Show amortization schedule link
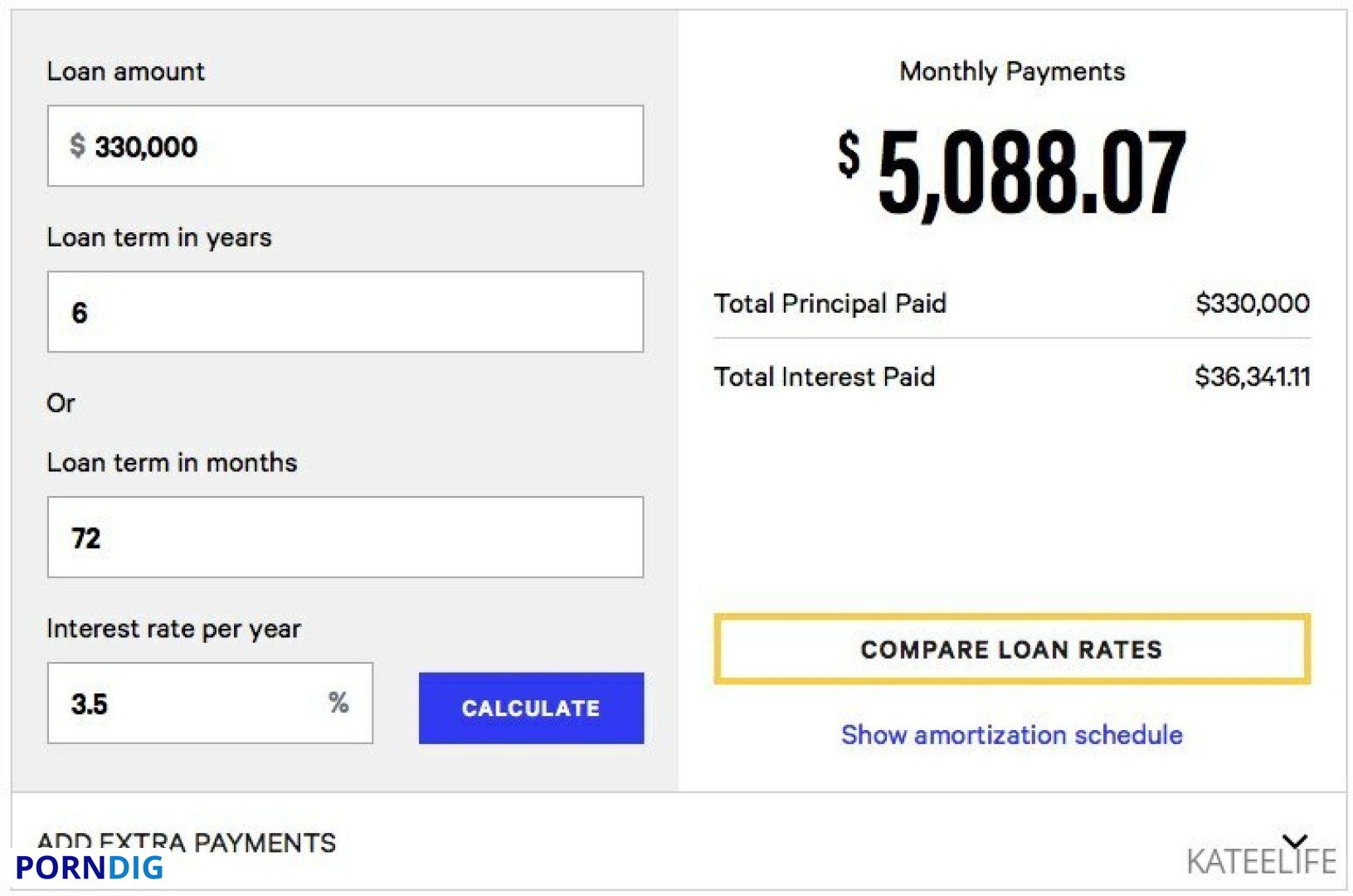Viewport: 1353px width, 896px height. coord(1012,734)
